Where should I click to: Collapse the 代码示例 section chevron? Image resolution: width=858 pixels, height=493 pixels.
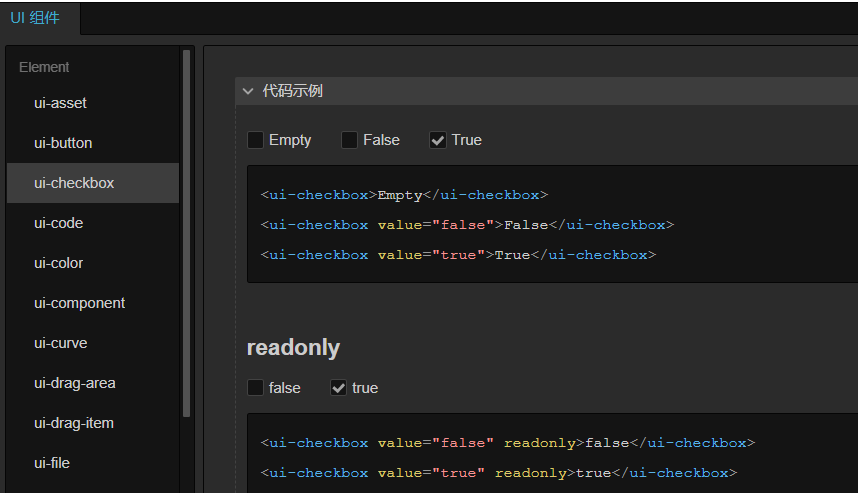click(248, 91)
